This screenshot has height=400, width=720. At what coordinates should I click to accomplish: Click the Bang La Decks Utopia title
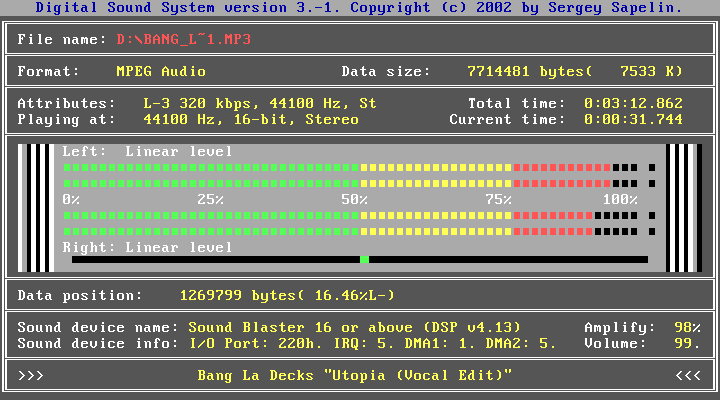(354, 376)
